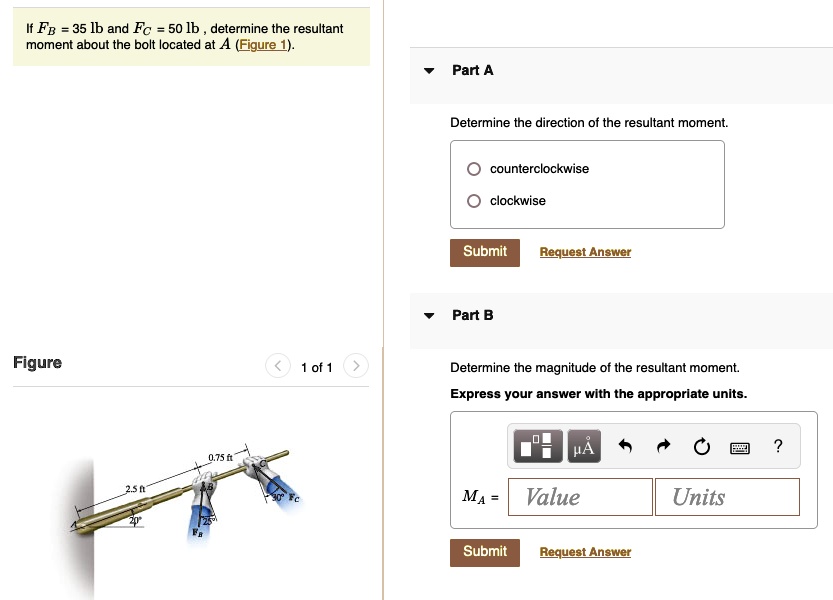Expand the figure to next page
833x600 pixels.
click(356, 366)
